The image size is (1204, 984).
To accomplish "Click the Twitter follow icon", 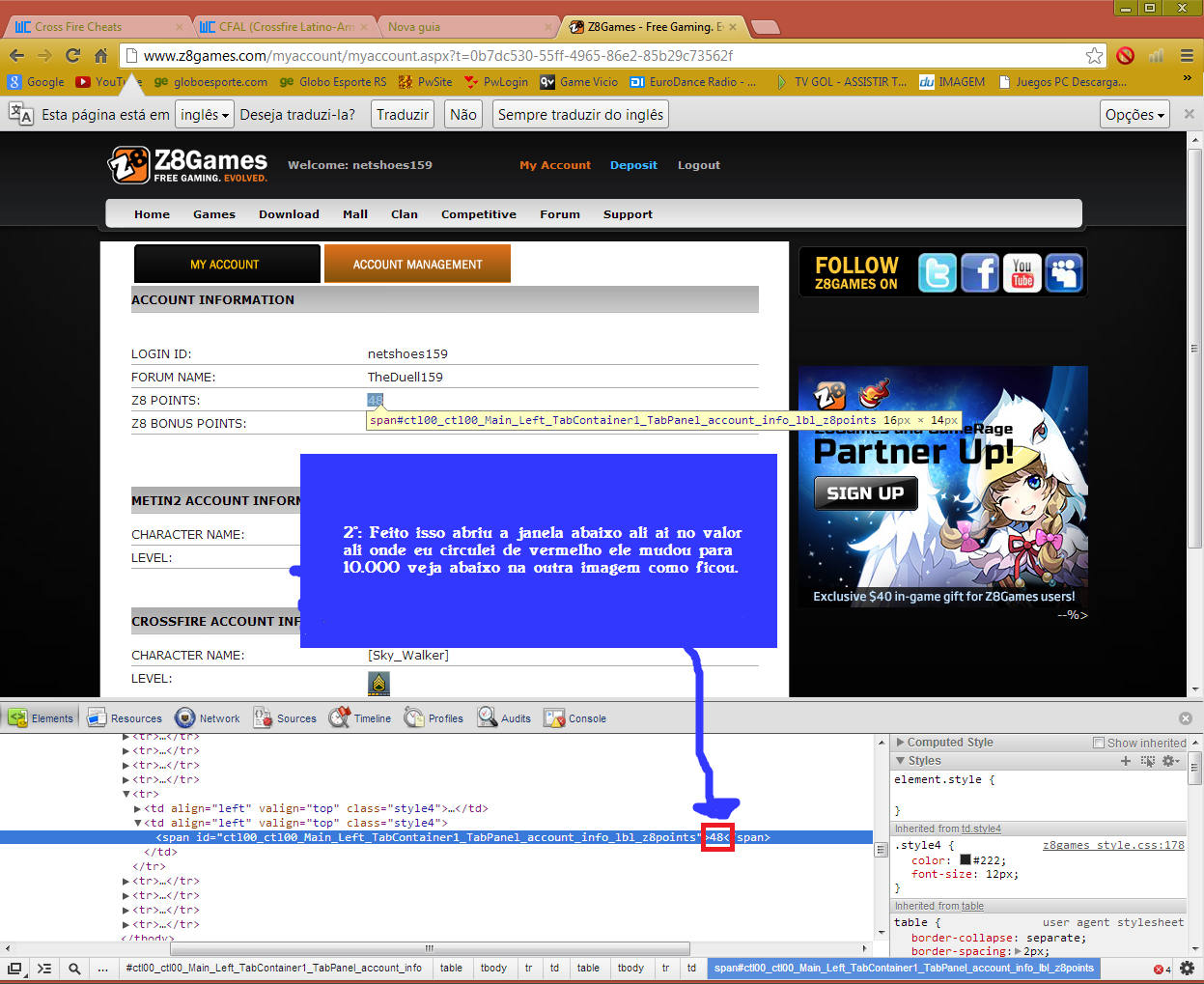I will pyautogui.click(x=937, y=273).
